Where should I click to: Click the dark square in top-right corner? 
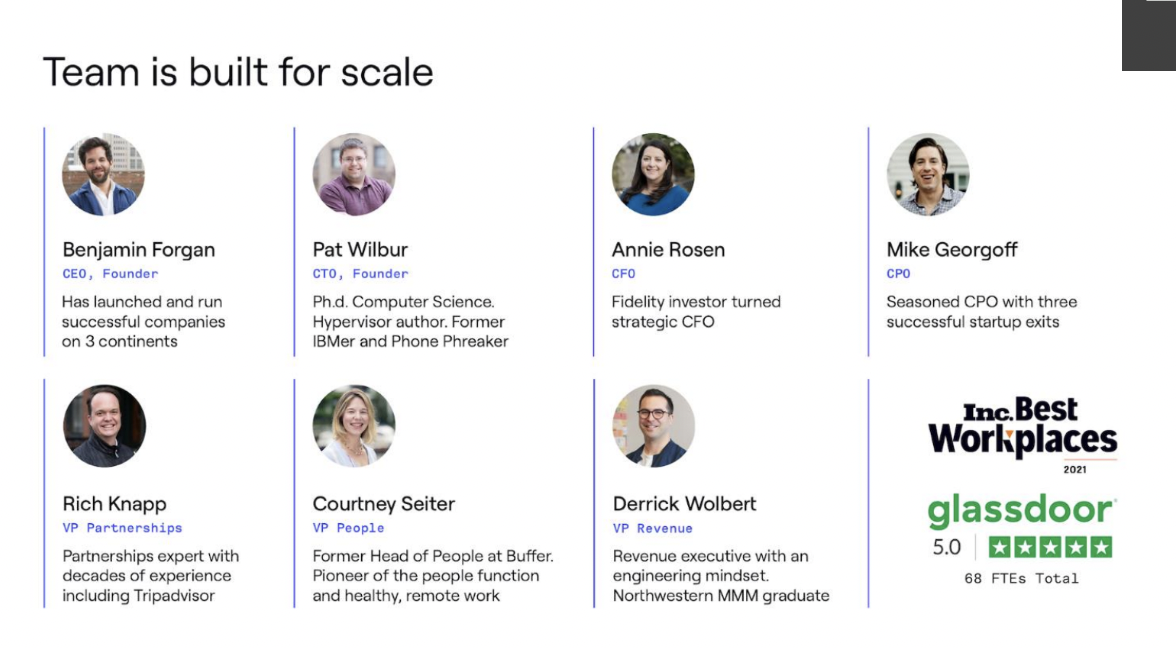point(1148,36)
